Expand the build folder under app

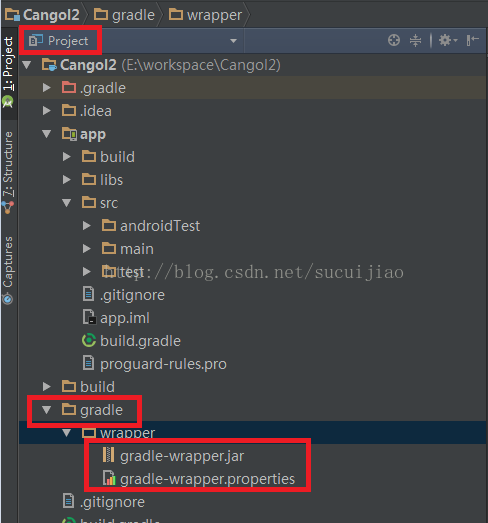click(67, 156)
